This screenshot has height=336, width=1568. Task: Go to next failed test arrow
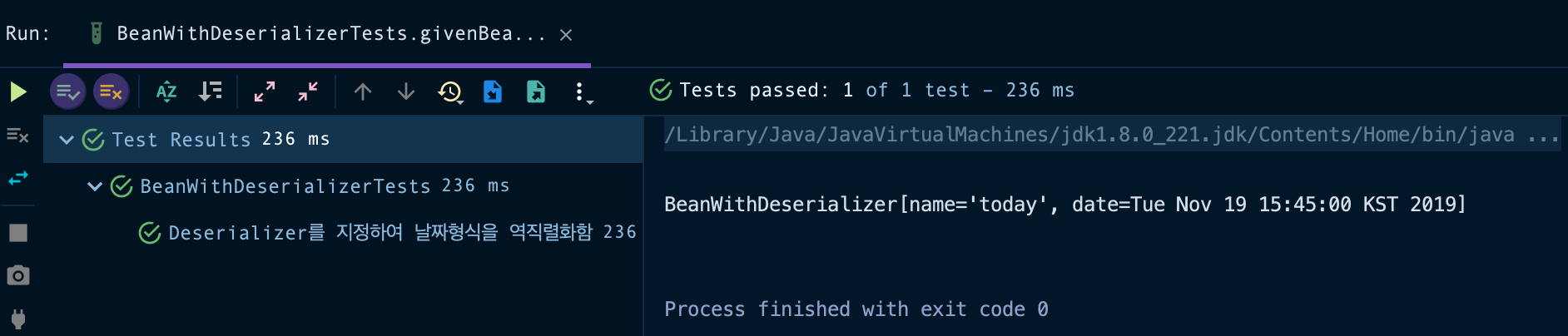[x=406, y=91]
